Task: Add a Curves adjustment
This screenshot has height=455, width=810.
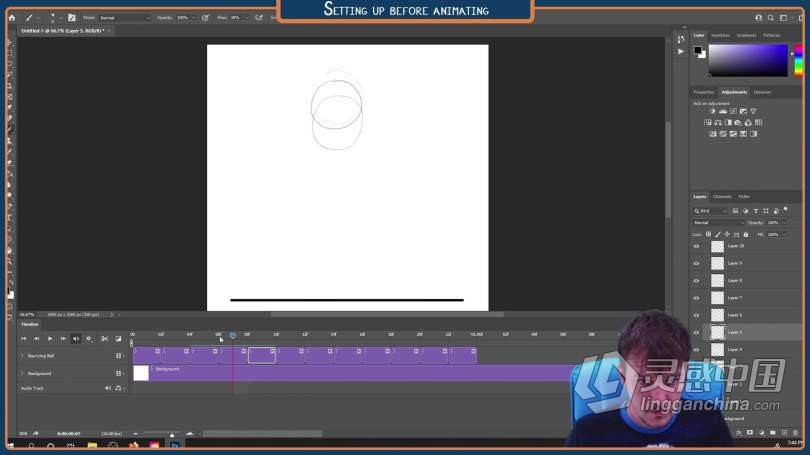Action: coord(733,112)
